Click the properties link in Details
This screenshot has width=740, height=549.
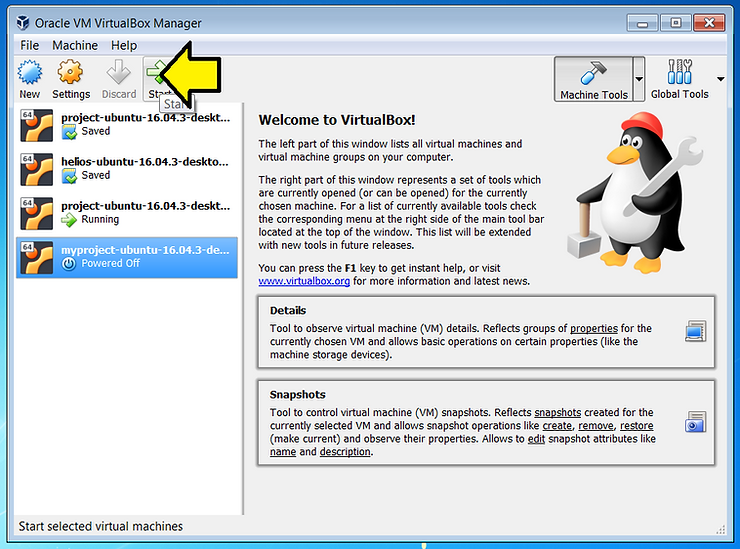[x=594, y=329]
